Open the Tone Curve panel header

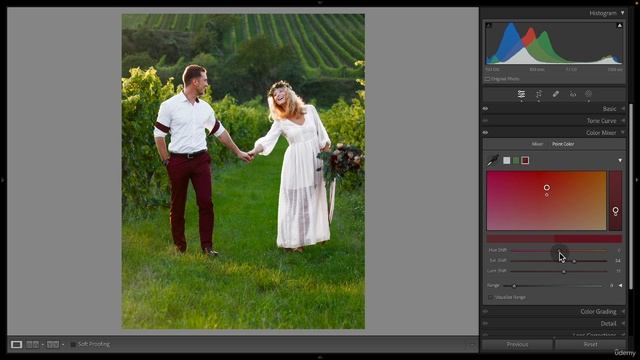[x=554, y=121]
